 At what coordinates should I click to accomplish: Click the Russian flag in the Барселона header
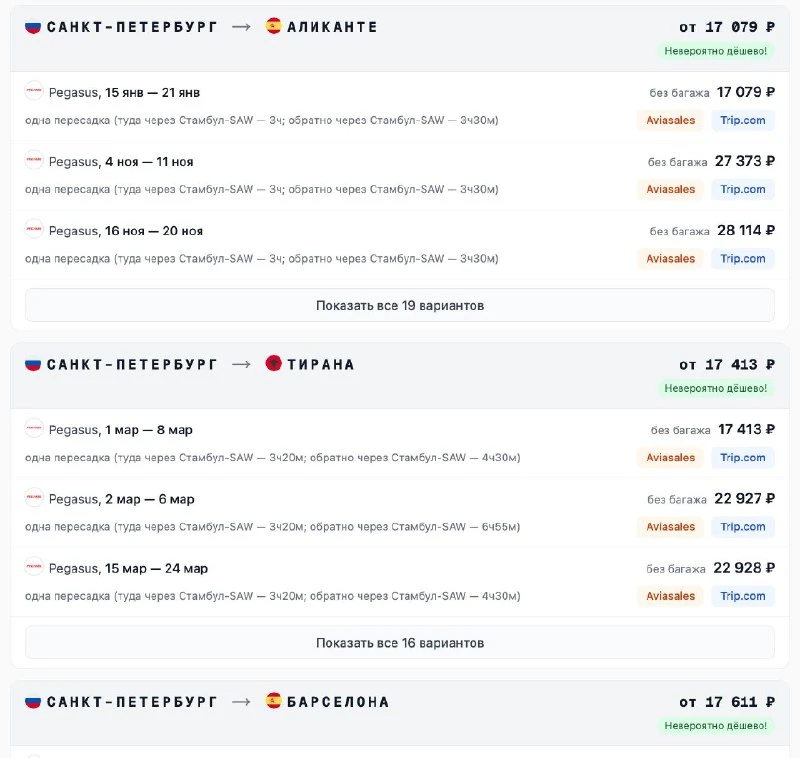33,702
